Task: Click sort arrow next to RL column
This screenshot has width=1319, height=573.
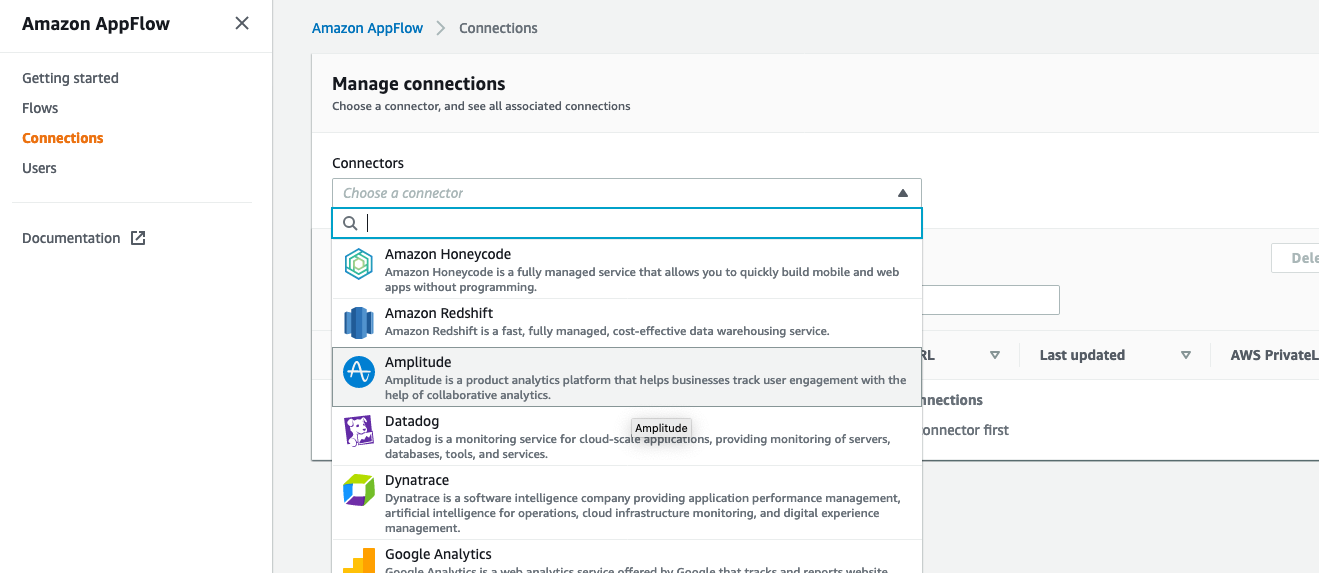Action: (994, 355)
